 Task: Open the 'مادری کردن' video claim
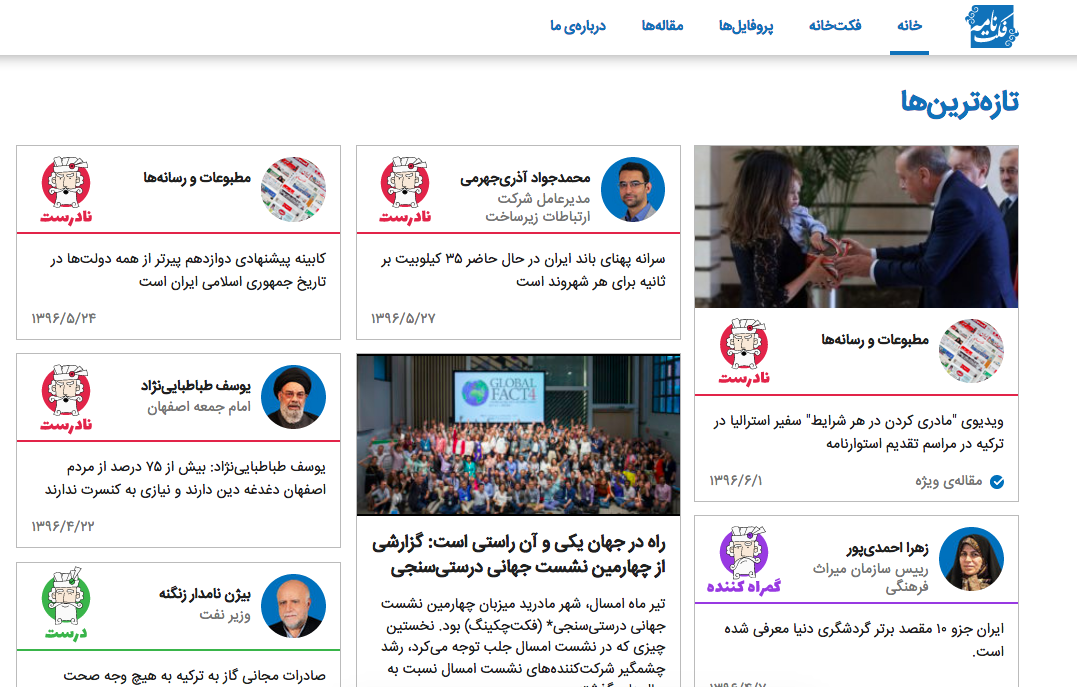tap(859, 432)
